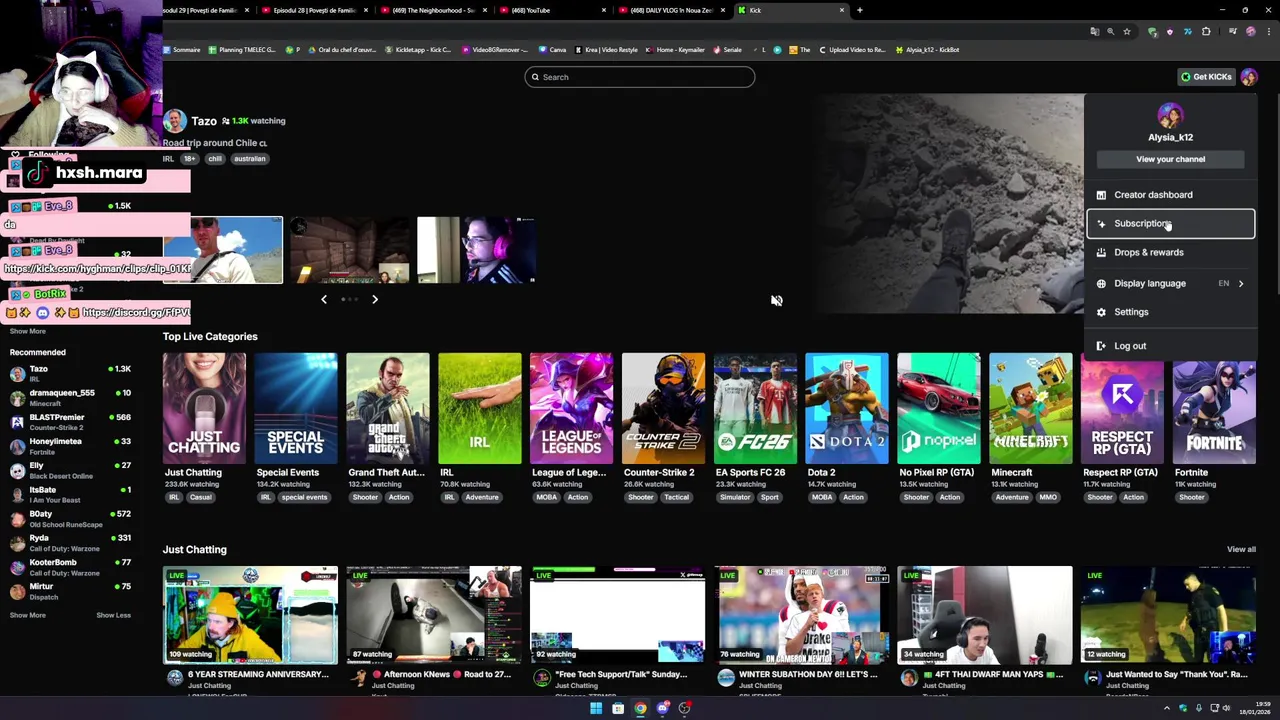Choose Log out in the profile menu

click(x=1170, y=346)
